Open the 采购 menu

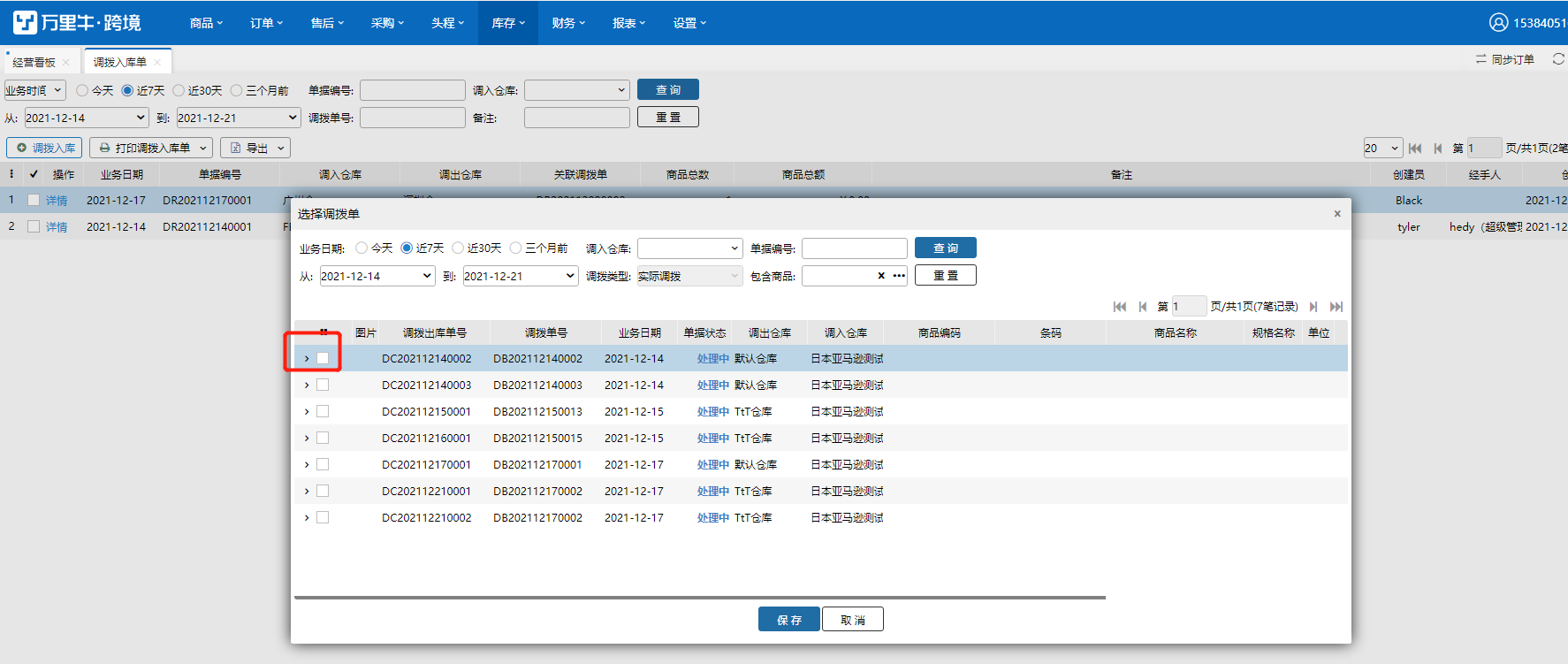point(387,23)
